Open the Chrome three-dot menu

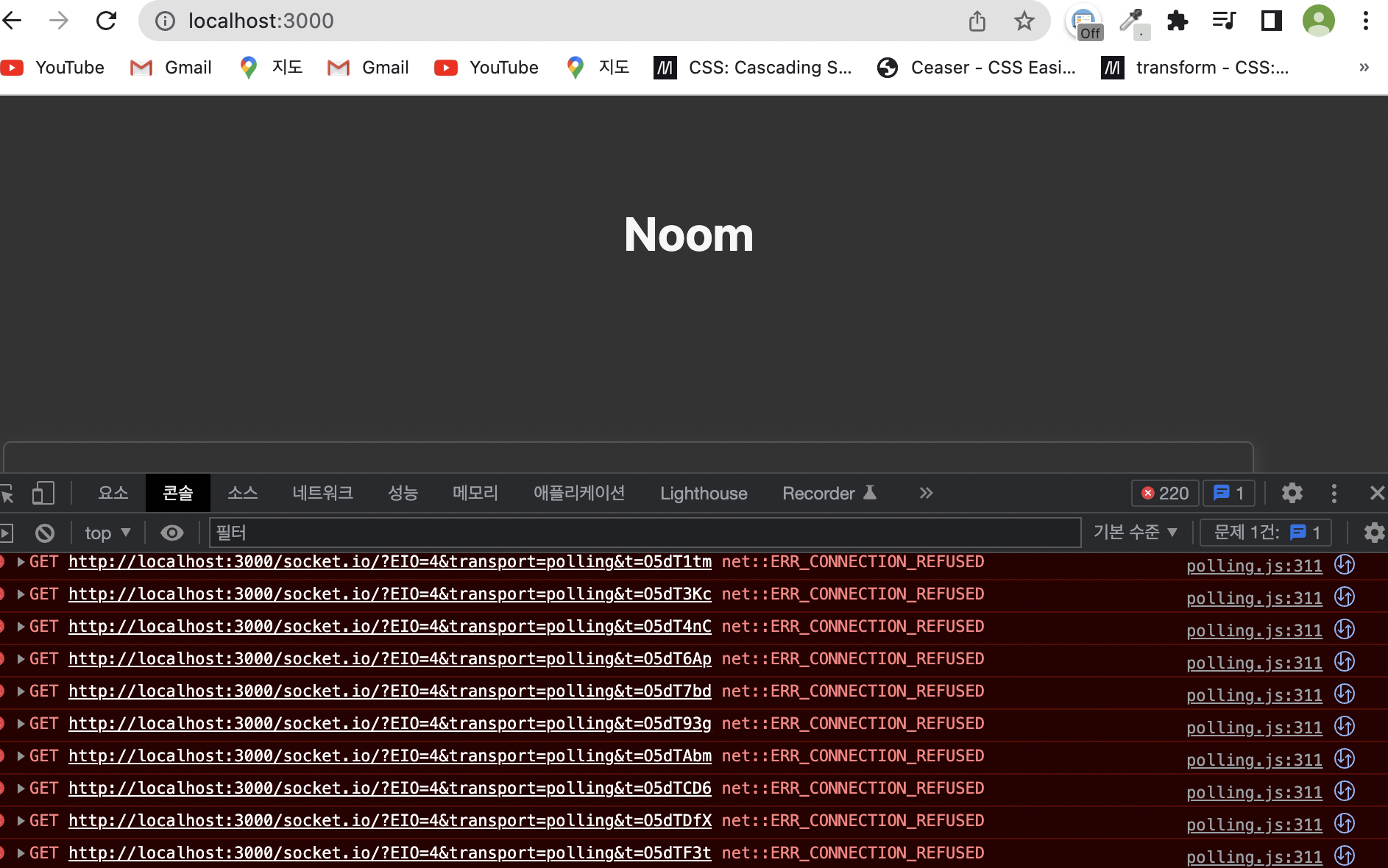(x=1365, y=21)
